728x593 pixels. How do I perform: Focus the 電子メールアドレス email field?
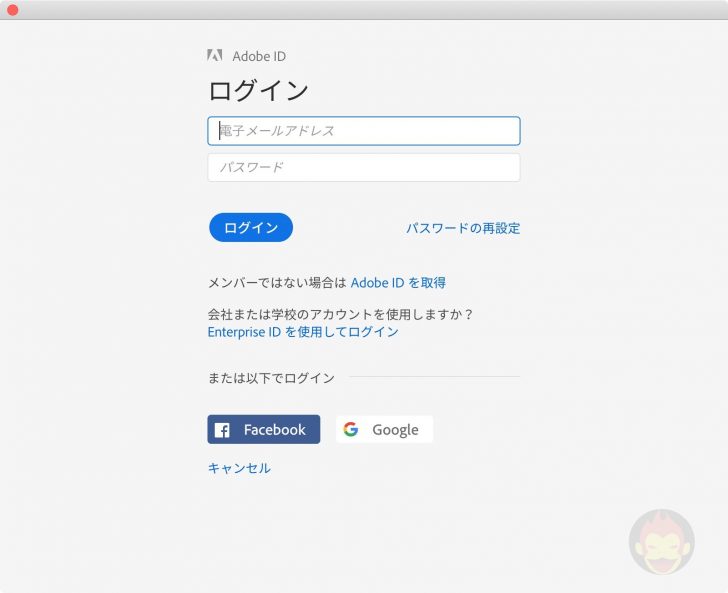(364, 131)
